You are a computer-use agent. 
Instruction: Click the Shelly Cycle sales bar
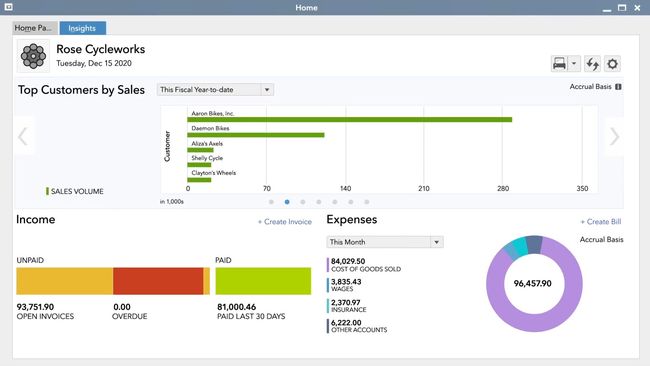click(x=199, y=165)
